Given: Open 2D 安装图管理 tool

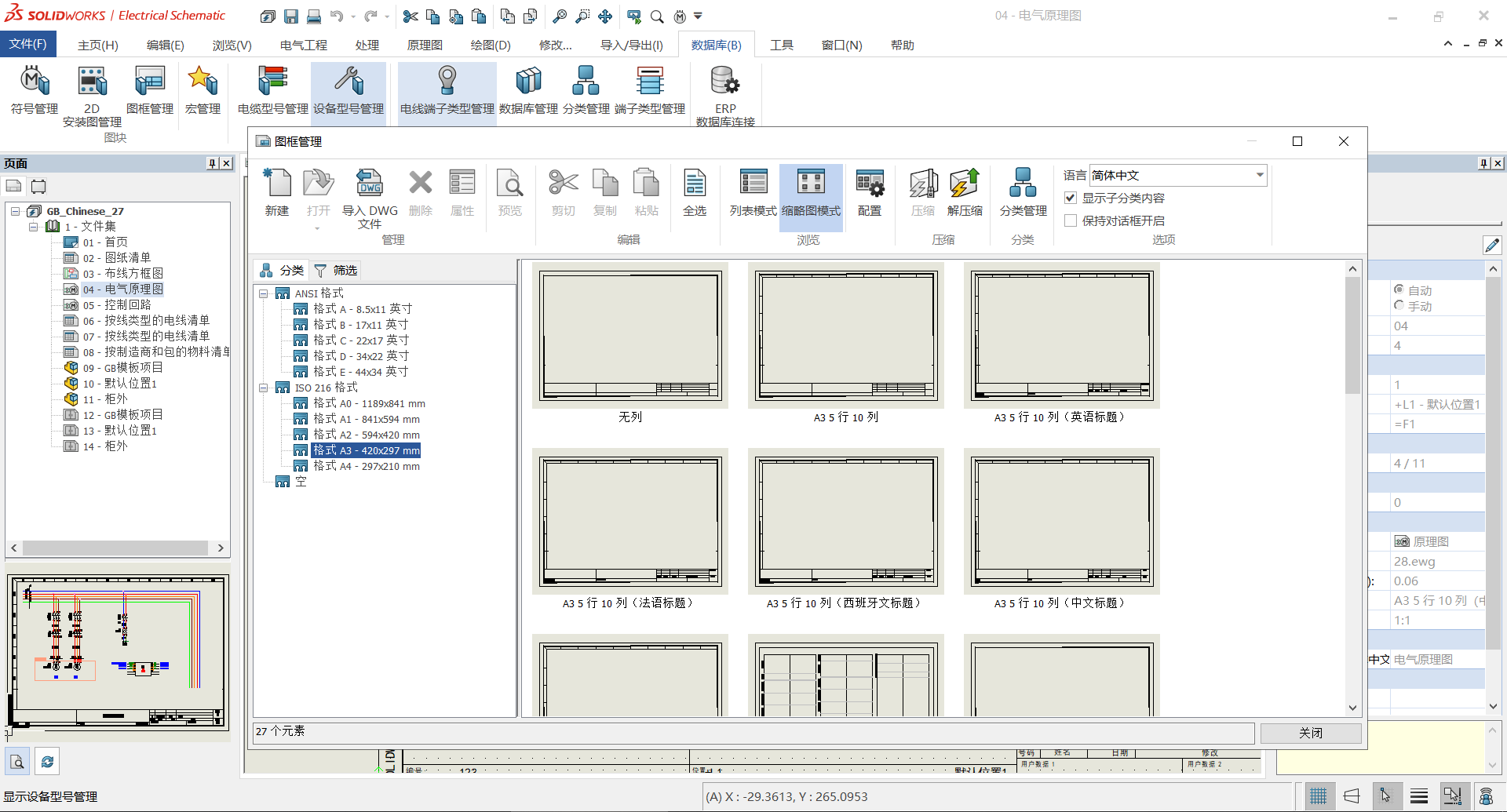Looking at the screenshot, I should 92,97.
